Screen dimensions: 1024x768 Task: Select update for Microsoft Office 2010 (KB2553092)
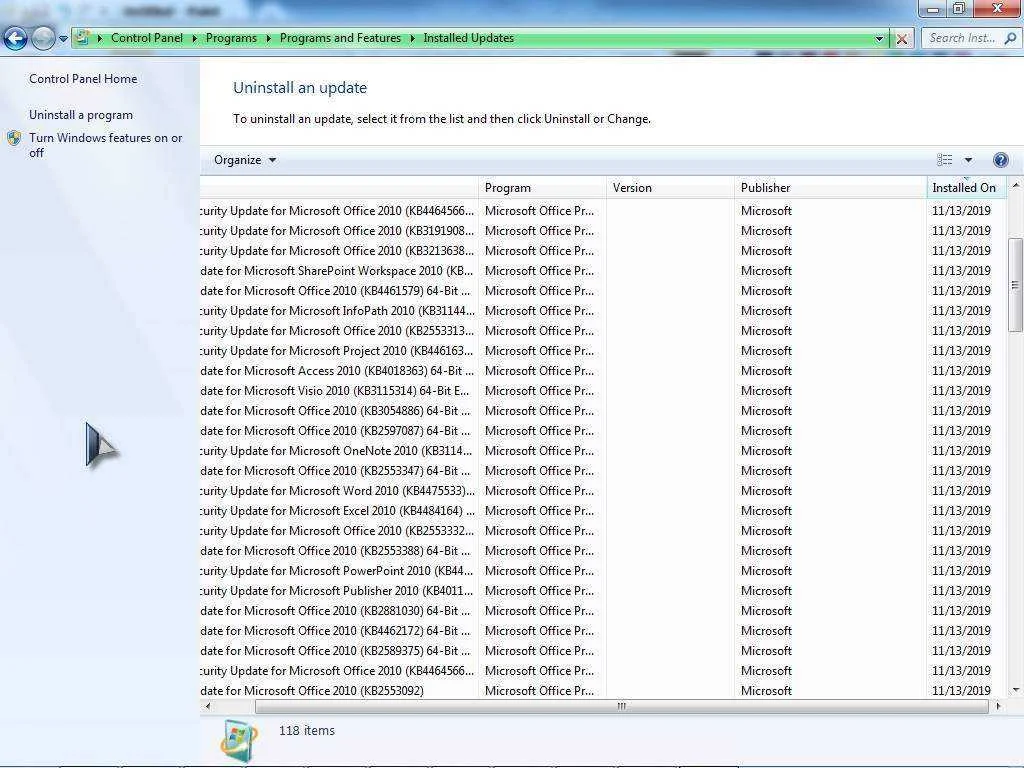pos(603,691)
